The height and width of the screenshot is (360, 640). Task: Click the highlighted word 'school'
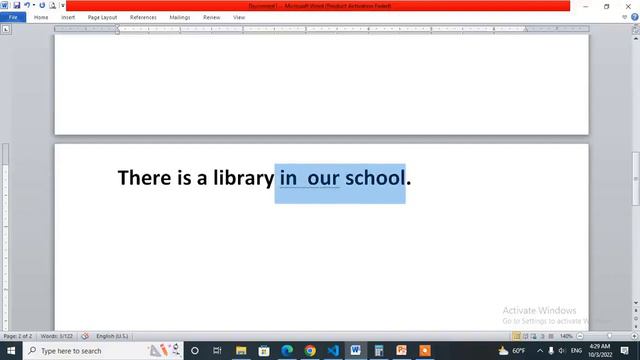click(x=375, y=178)
